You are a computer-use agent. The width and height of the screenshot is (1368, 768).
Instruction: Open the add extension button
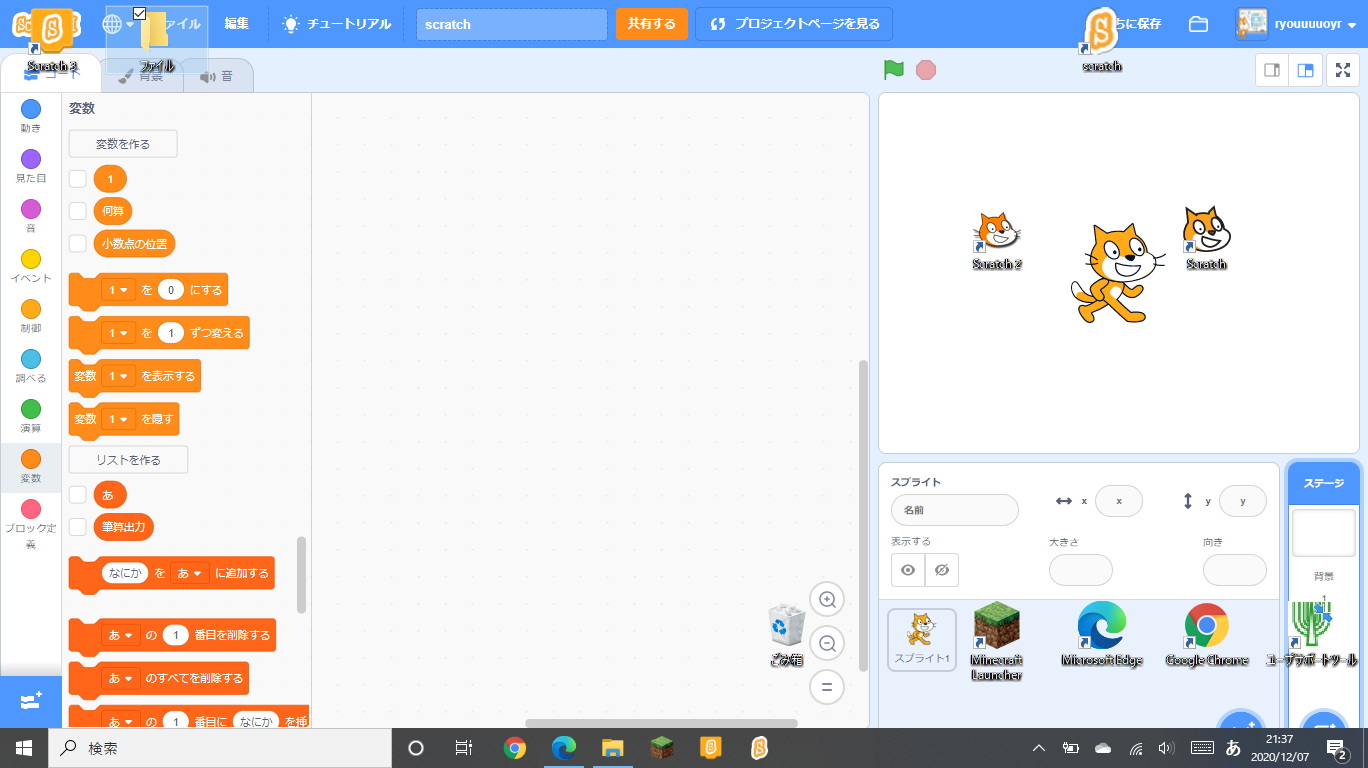[x=30, y=701]
